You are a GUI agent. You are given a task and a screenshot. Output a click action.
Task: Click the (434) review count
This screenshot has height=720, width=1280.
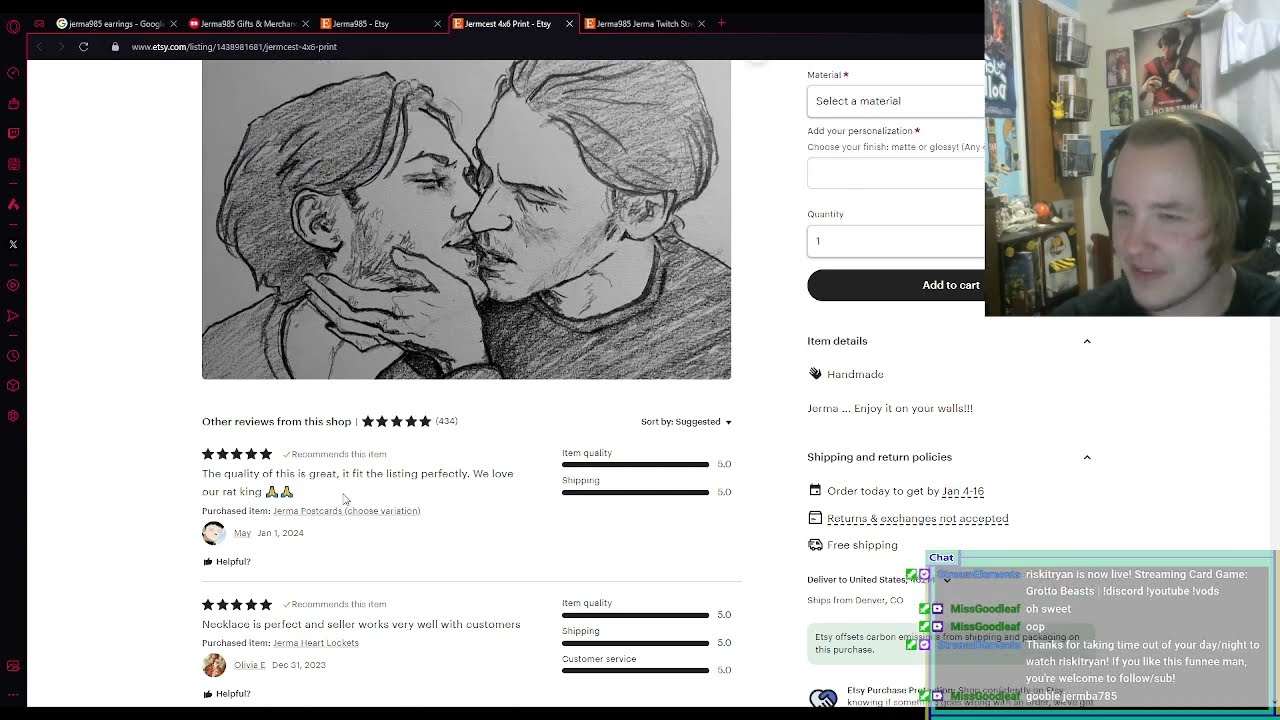[446, 421]
